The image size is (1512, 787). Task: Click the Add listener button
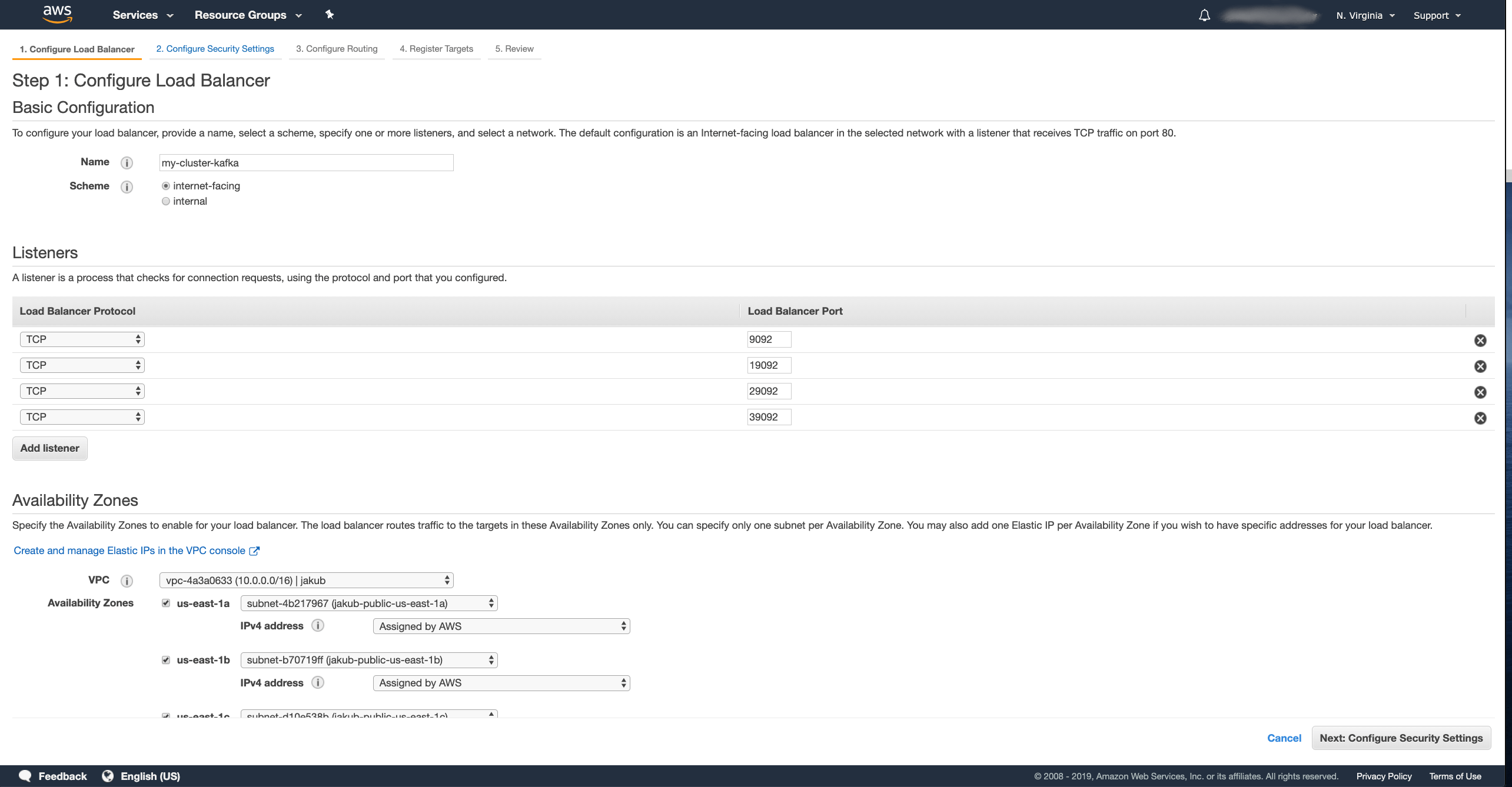pyautogui.click(x=50, y=448)
